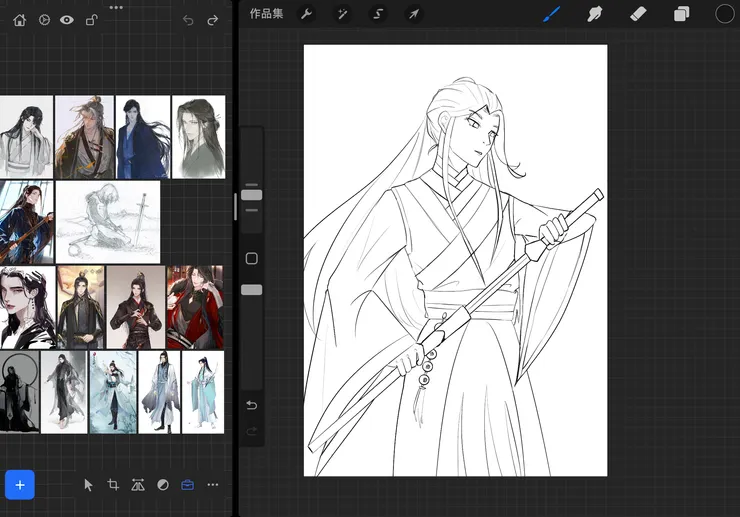
Task: Toggle the eye visibility icon
Action: coord(67,20)
